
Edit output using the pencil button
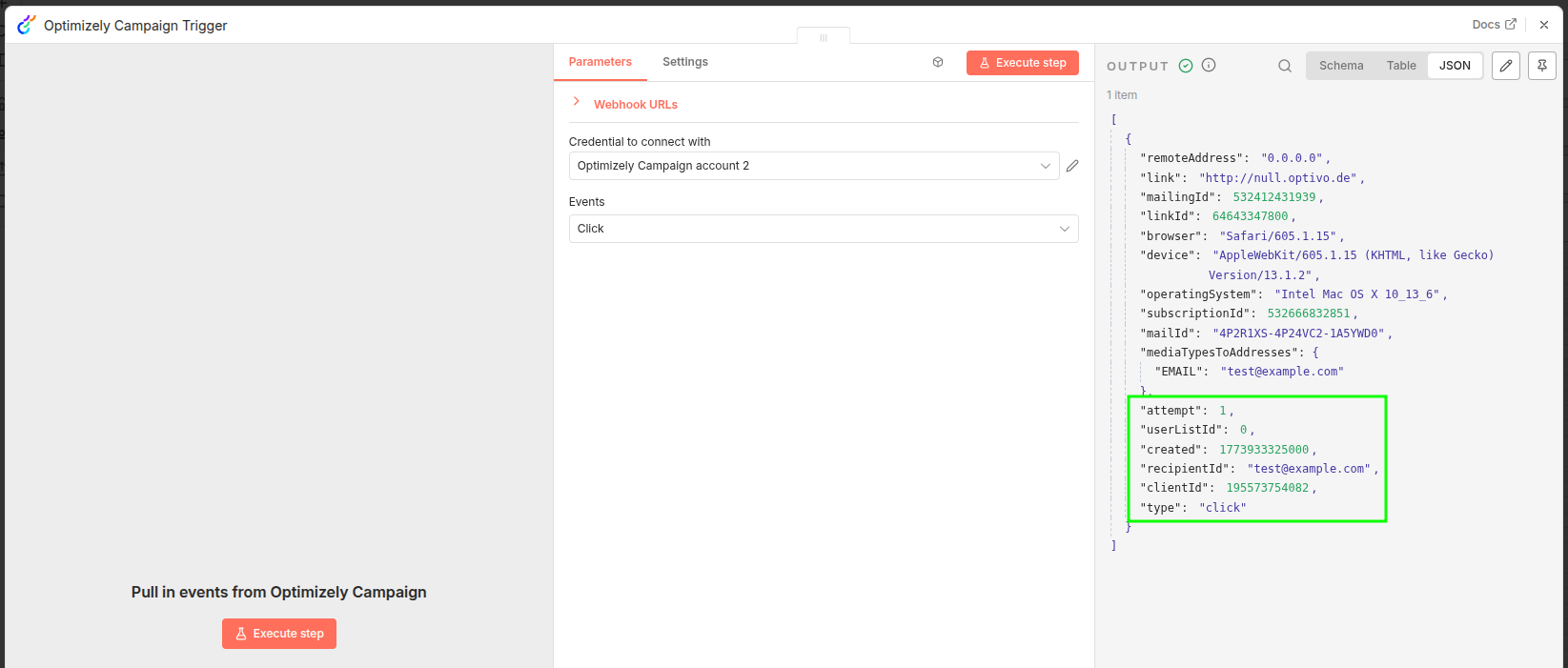pos(1506,66)
